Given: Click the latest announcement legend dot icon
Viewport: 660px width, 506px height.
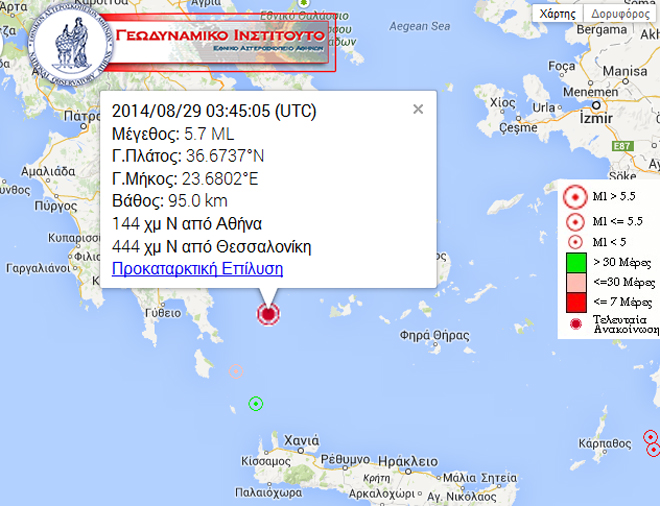Looking at the screenshot, I should 576,325.
